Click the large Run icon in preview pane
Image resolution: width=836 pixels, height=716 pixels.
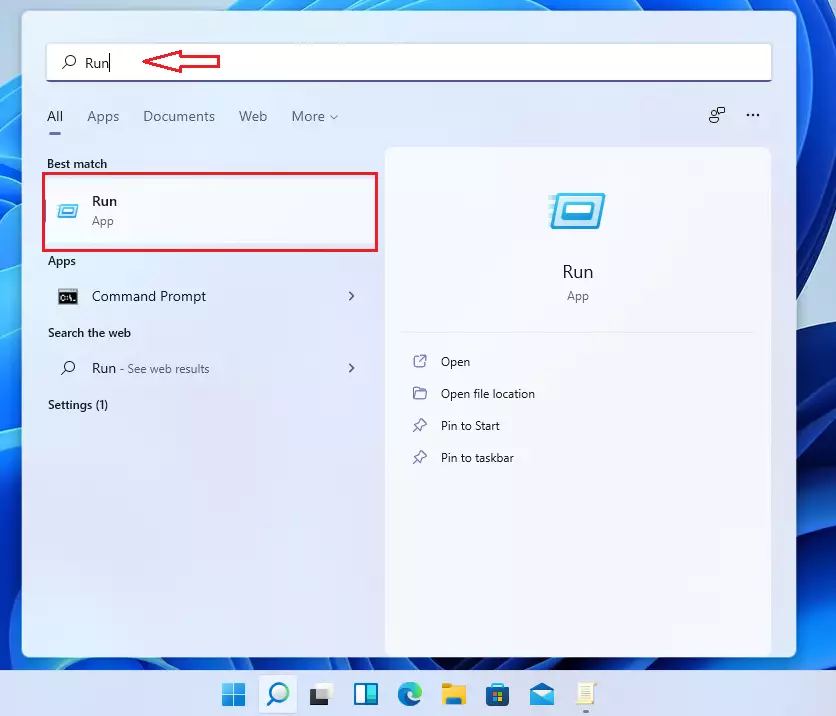coord(577,211)
